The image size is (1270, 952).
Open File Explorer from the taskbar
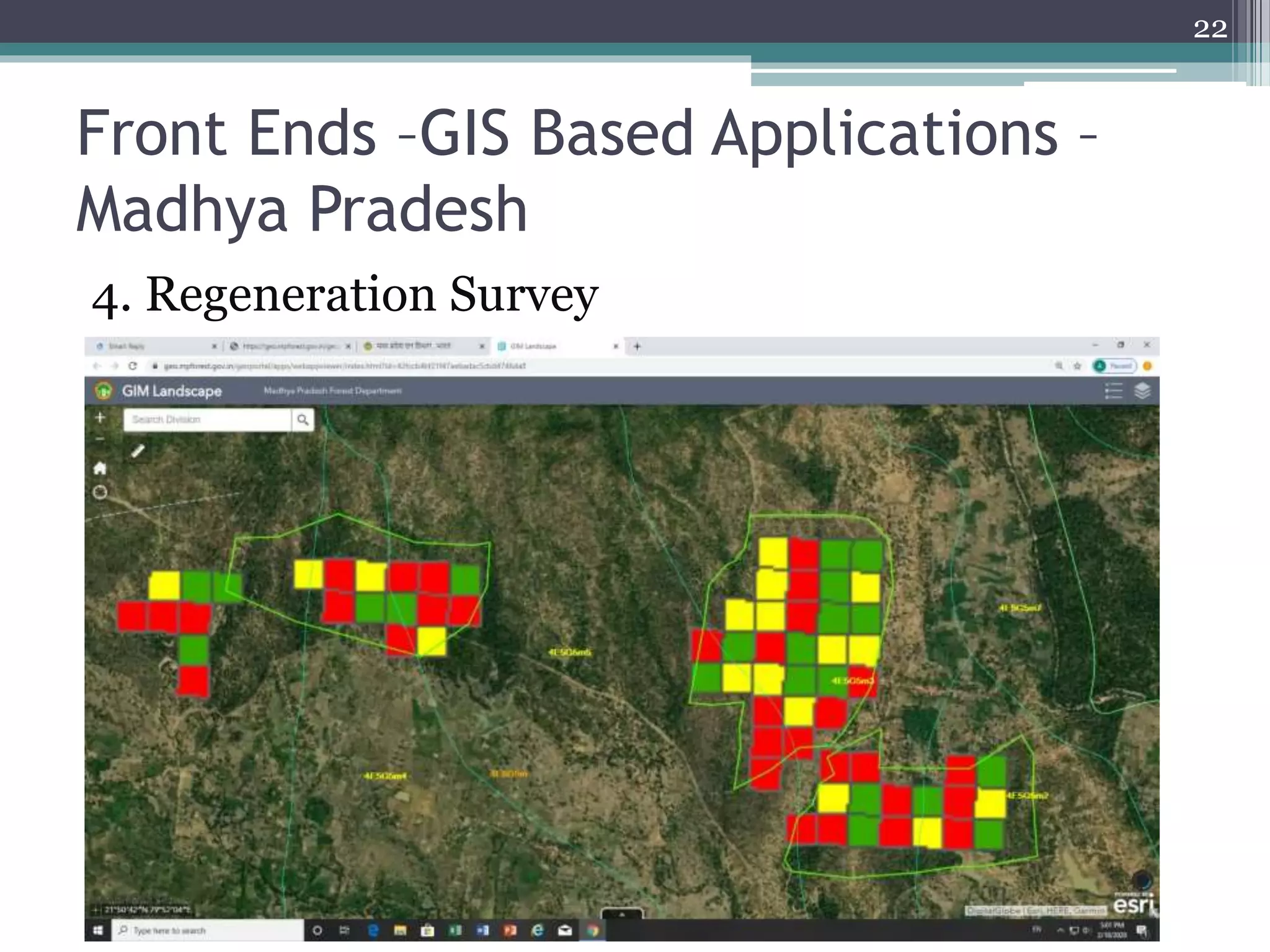[400, 930]
